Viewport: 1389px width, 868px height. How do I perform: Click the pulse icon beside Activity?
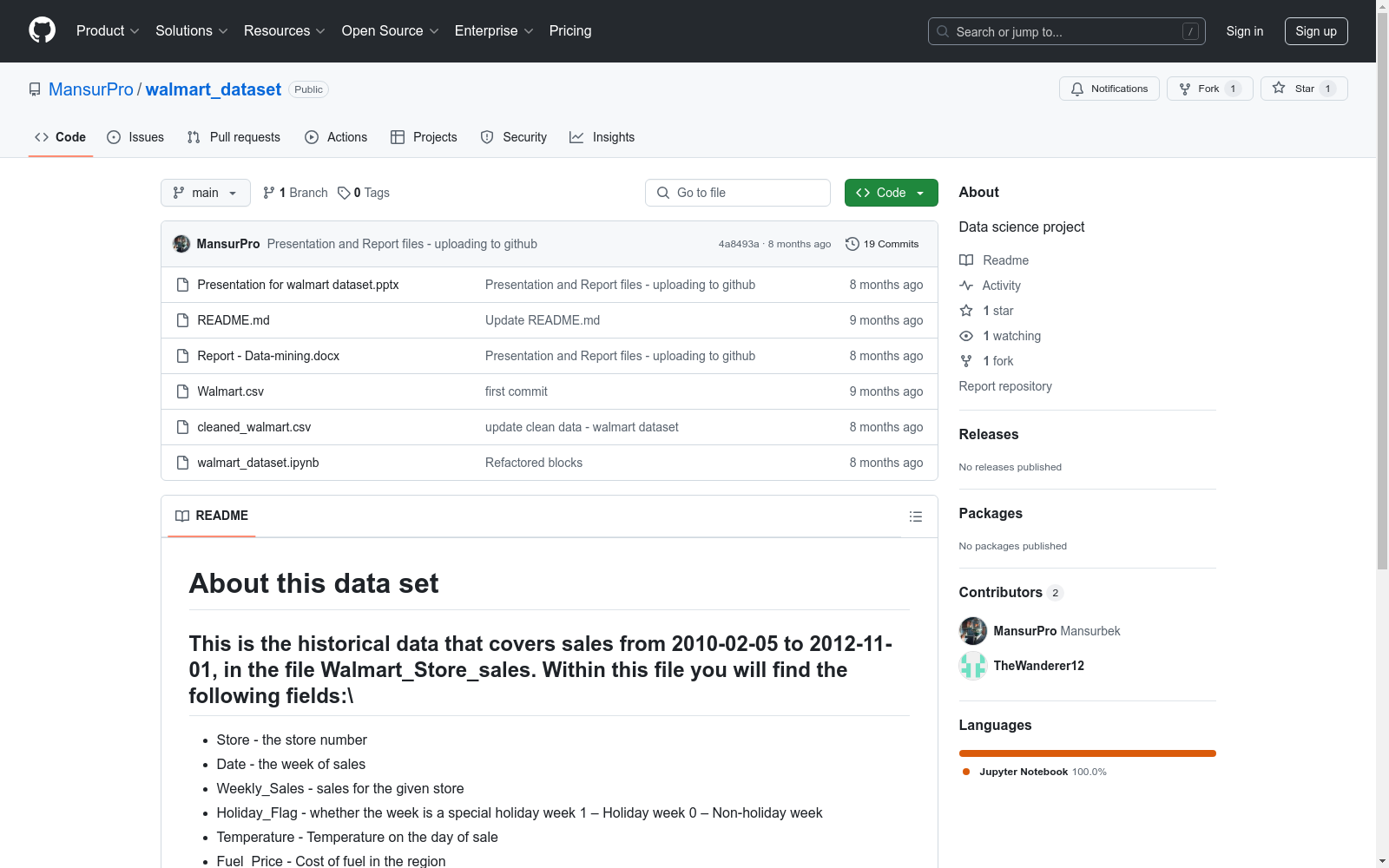click(966, 286)
